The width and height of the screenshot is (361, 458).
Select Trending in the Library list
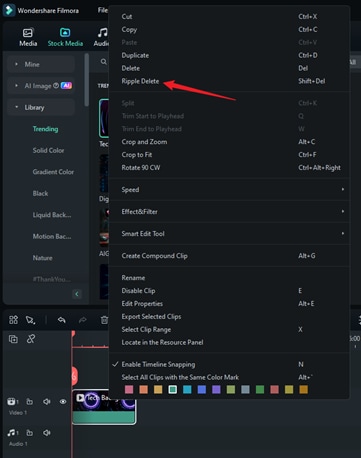coord(45,129)
